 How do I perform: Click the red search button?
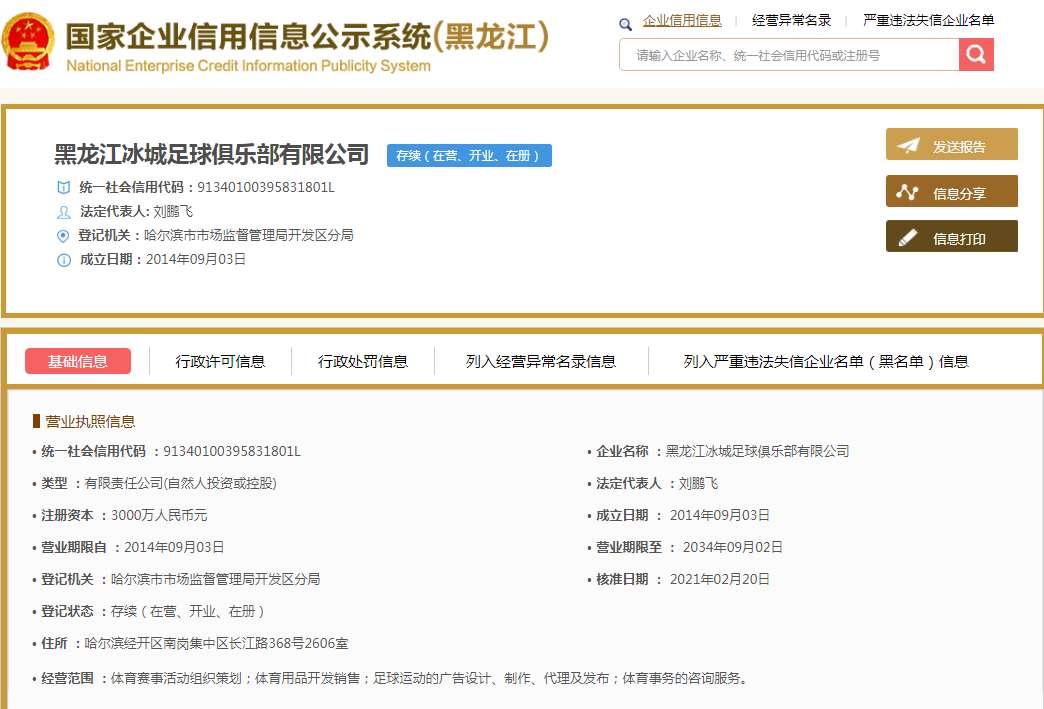pos(976,55)
